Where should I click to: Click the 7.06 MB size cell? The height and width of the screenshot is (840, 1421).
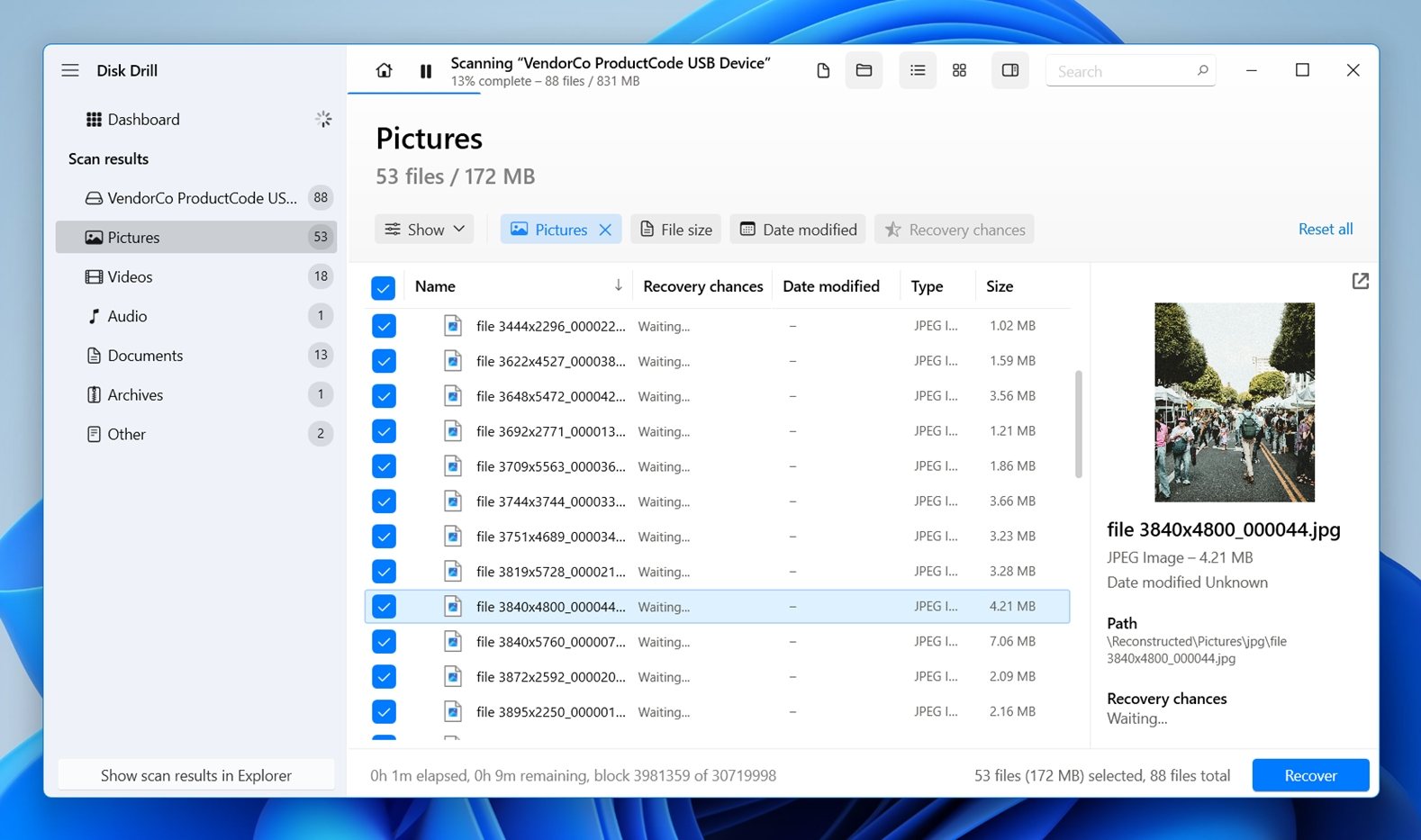pos(1012,642)
